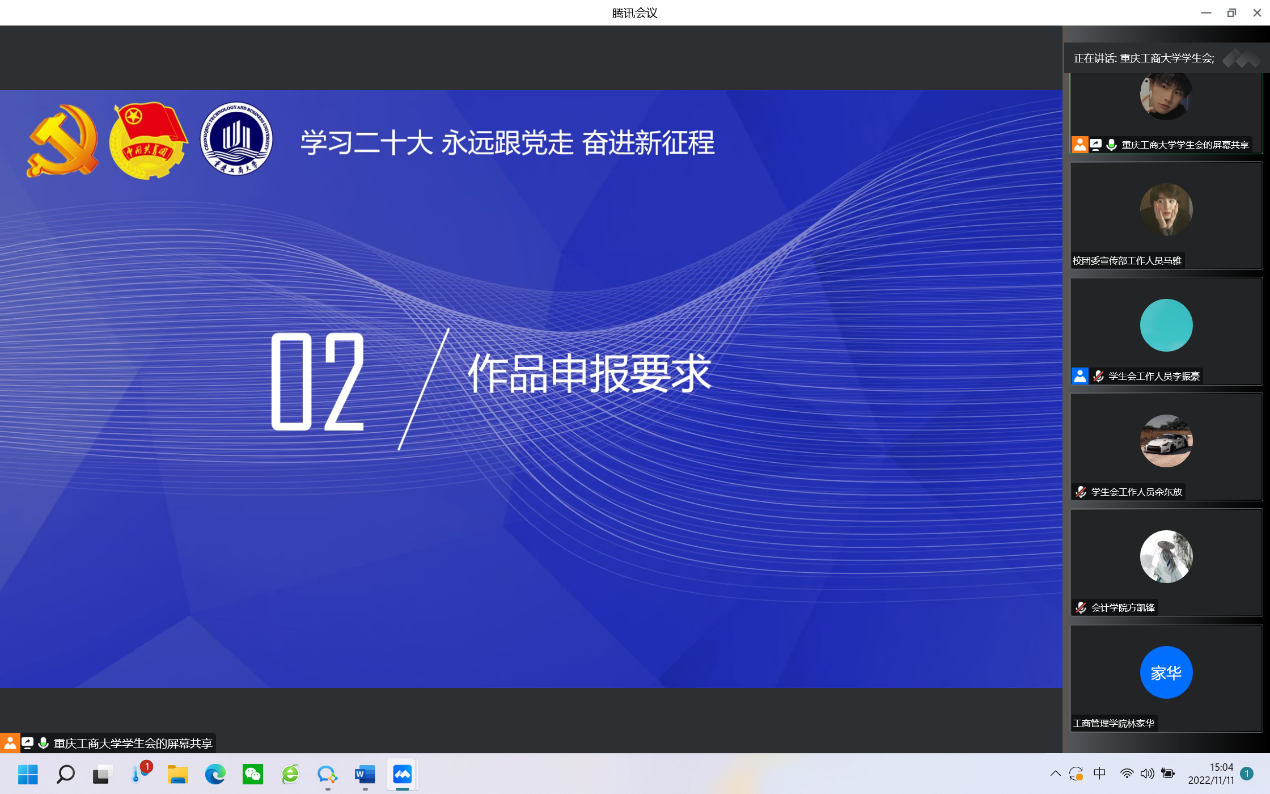Open Tencent Meeting in the taskbar
Viewport: 1270px width, 794px height.
coord(402,774)
